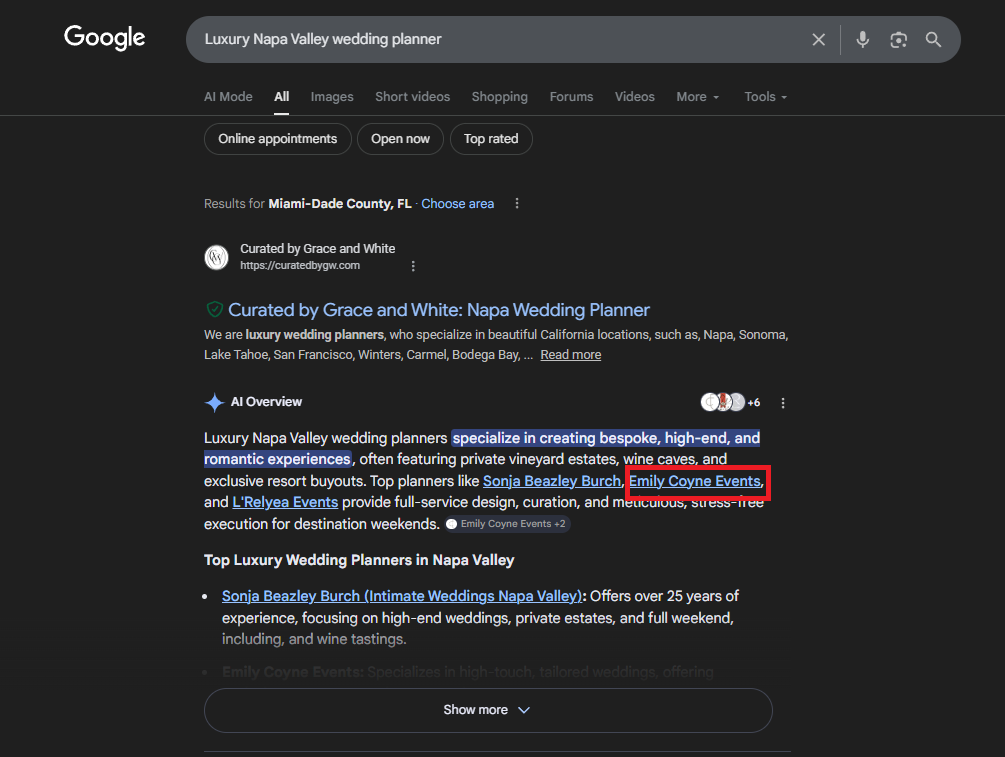Open the Sonja Beazley Burch link in overview

point(552,481)
